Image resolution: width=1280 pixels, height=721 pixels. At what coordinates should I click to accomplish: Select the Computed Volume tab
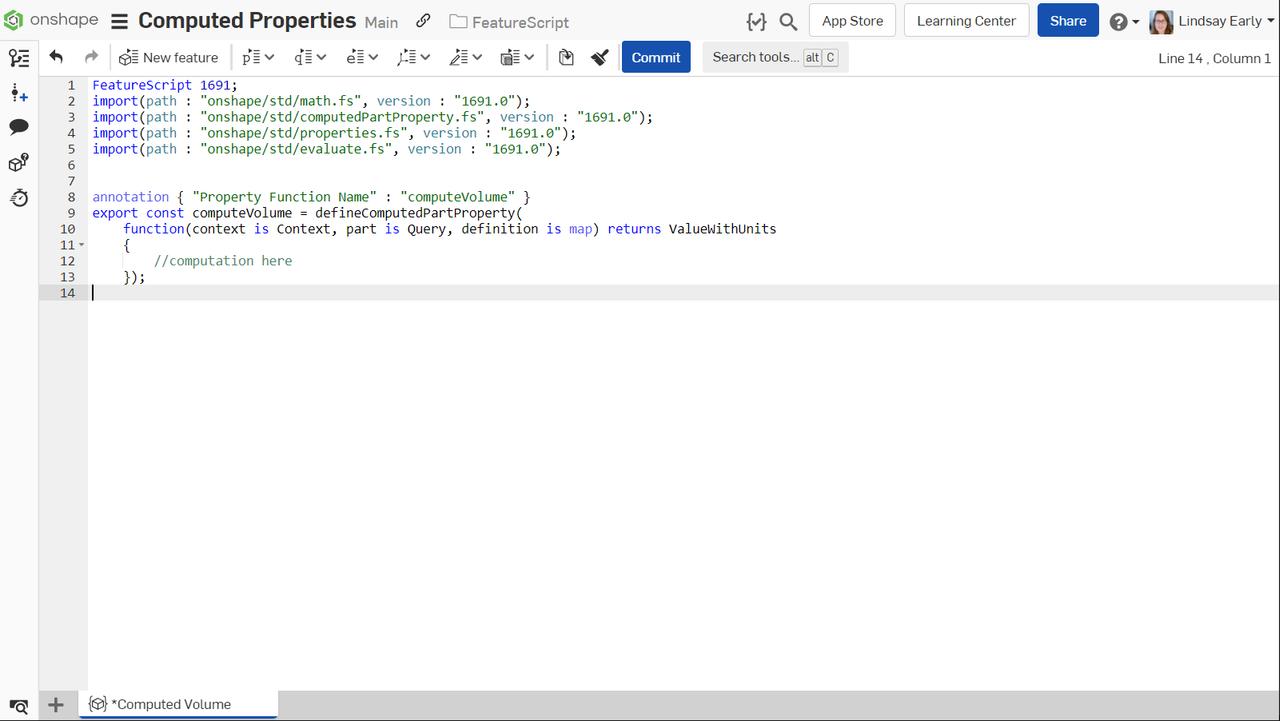pyautogui.click(x=170, y=704)
